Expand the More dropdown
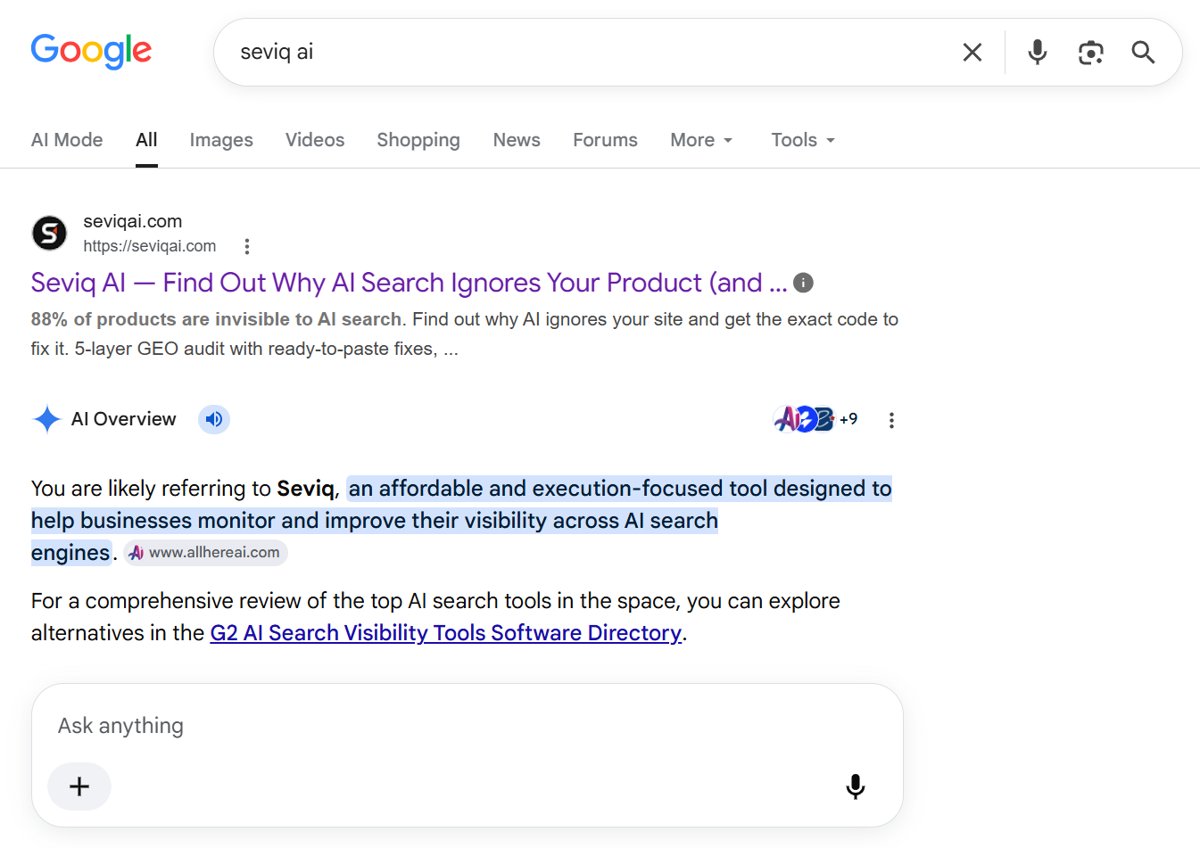 pyautogui.click(x=702, y=140)
